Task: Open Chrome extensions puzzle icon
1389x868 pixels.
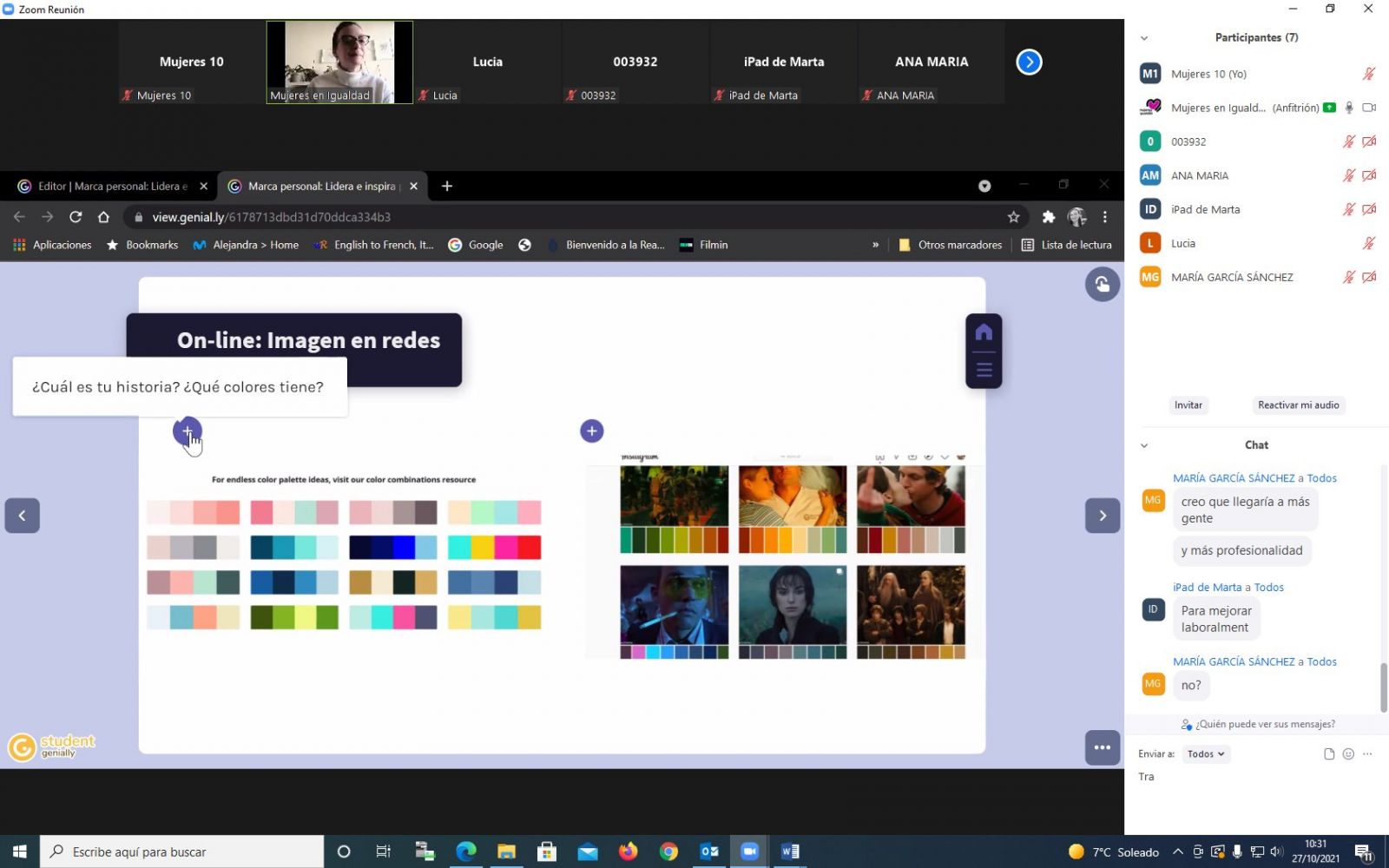Action: [x=1048, y=217]
